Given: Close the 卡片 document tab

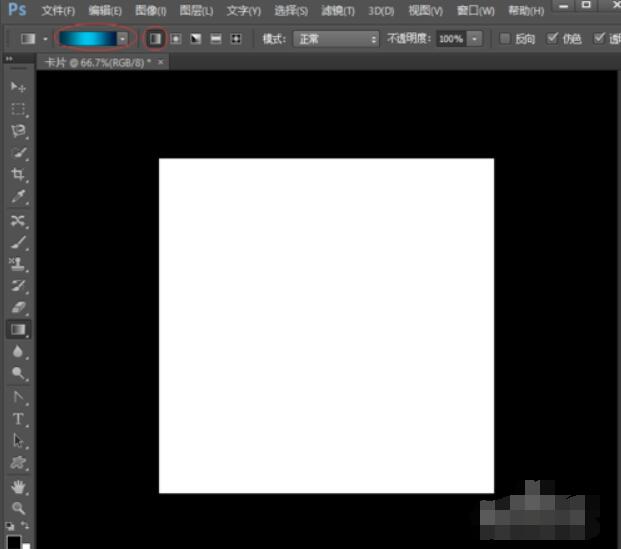Looking at the screenshot, I should (x=160, y=62).
